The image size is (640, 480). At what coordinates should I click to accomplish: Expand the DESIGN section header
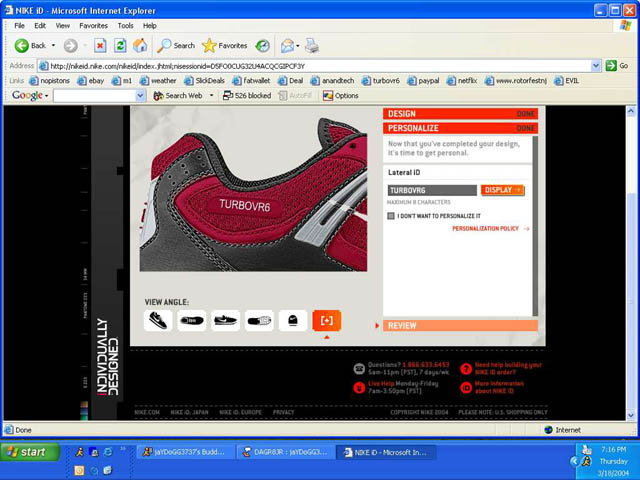(460, 114)
